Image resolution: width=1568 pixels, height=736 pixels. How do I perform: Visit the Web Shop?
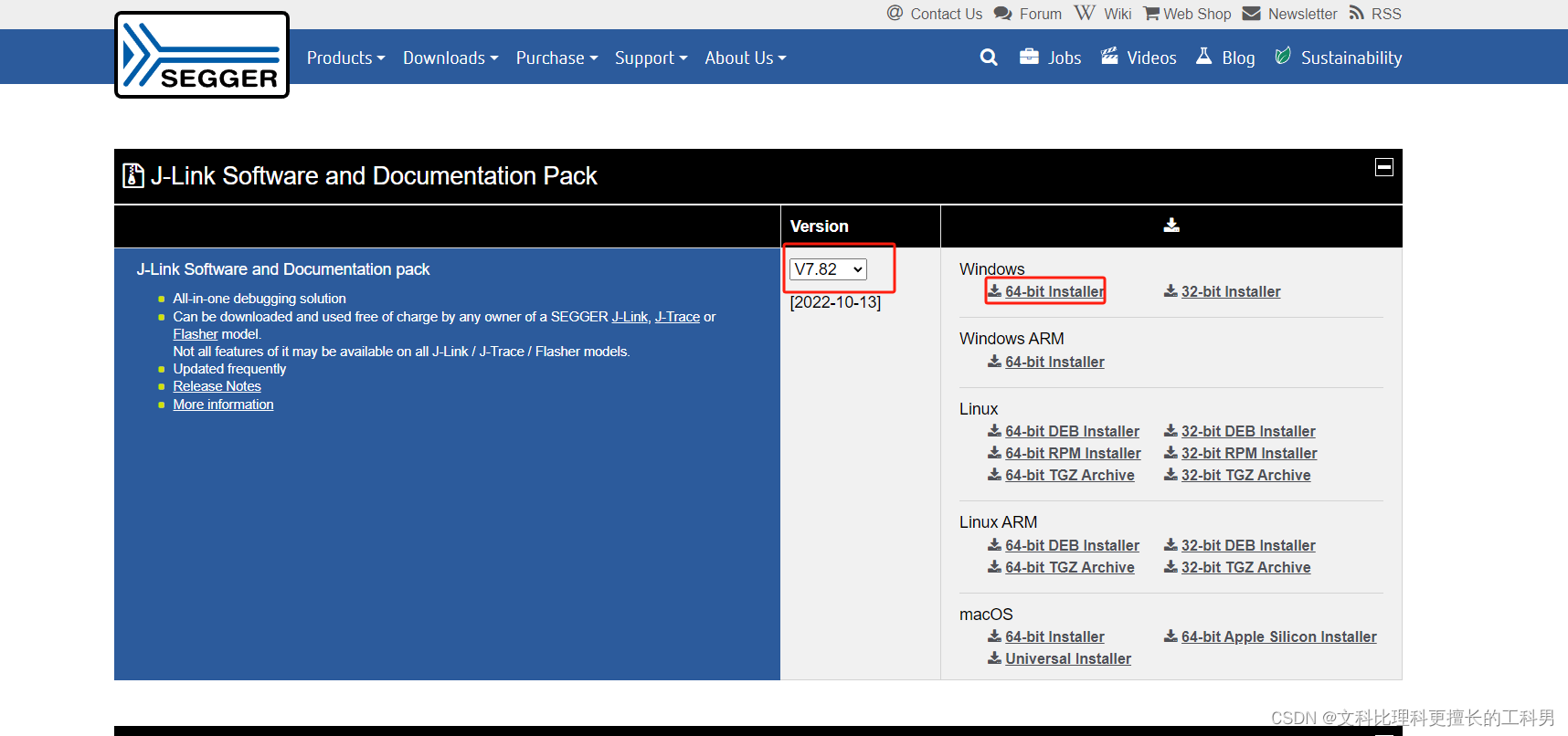point(1197,14)
